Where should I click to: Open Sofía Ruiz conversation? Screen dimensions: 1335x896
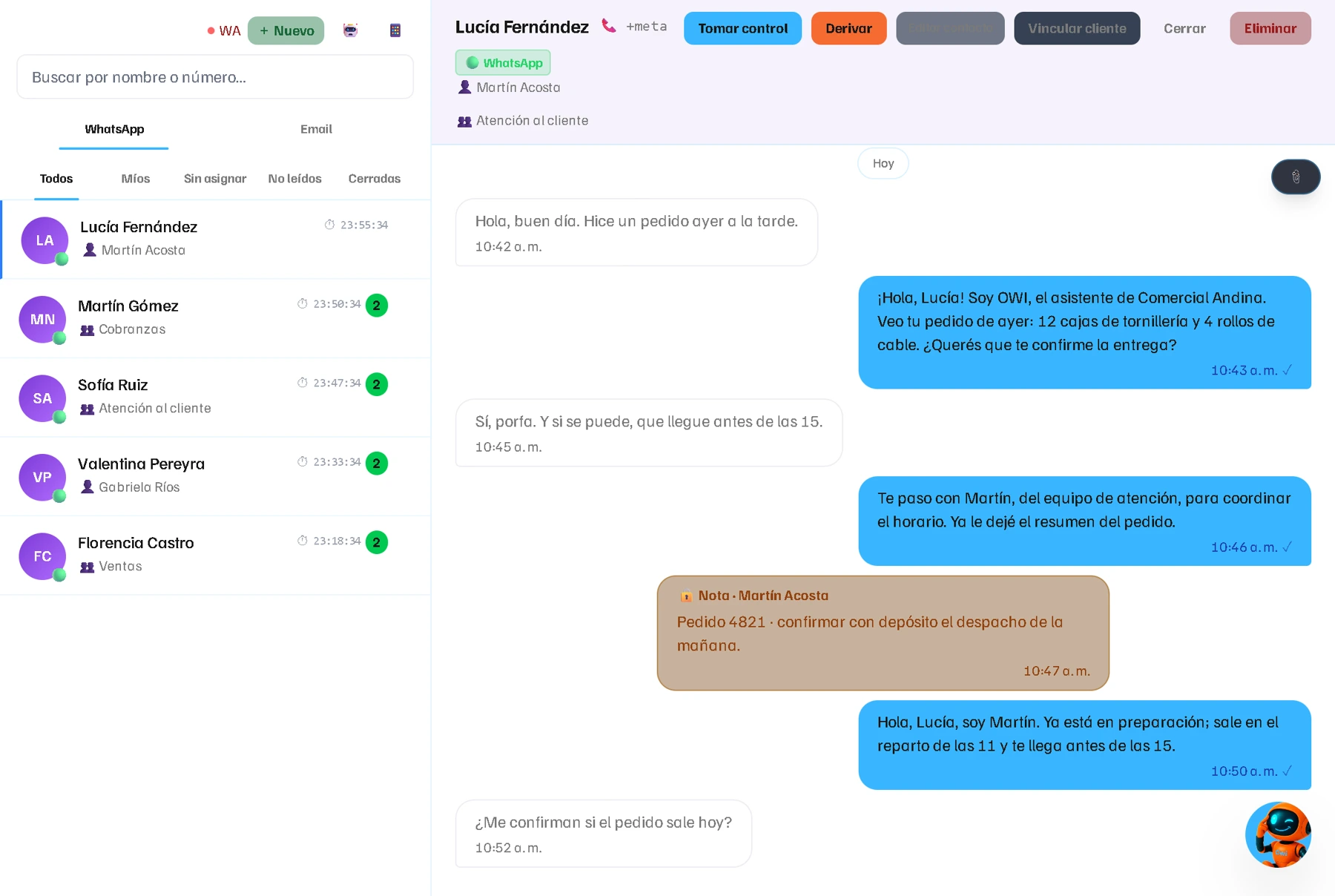[215, 398]
